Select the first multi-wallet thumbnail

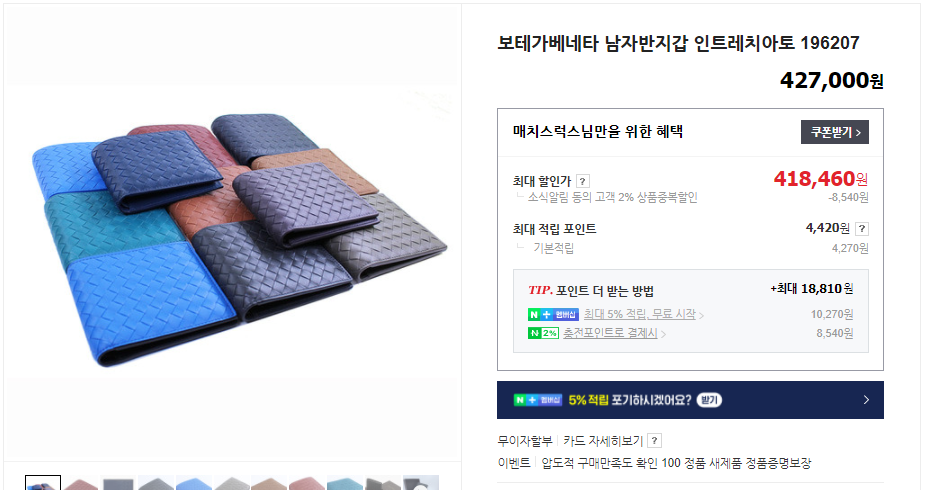(x=43, y=482)
